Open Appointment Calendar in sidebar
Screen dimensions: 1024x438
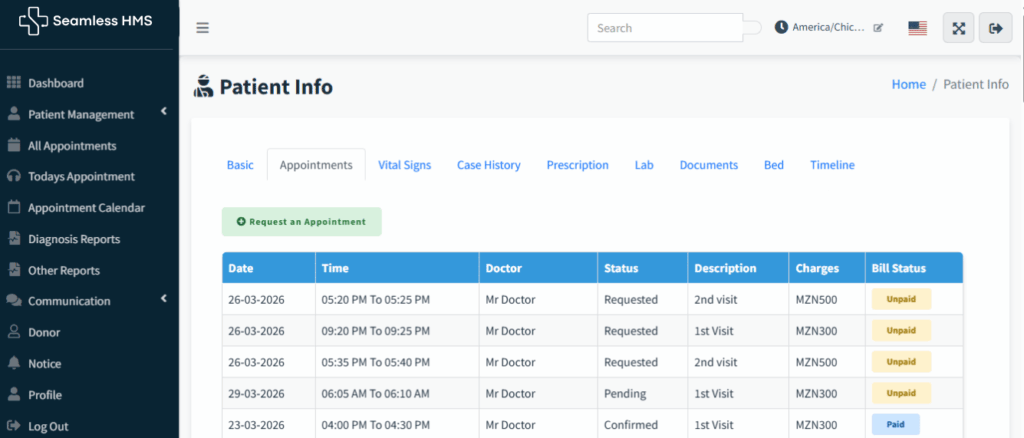pyautogui.click(x=86, y=208)
